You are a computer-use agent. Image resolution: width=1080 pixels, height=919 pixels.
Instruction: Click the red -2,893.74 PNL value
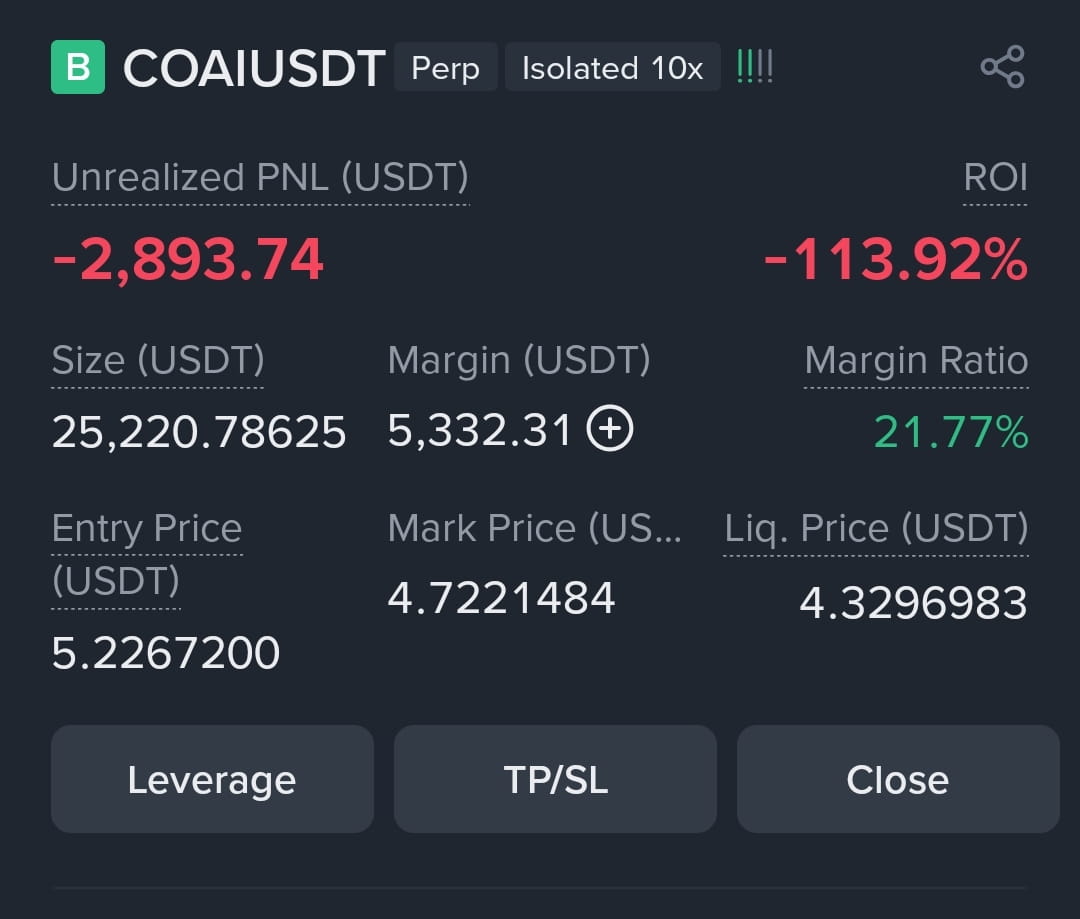188,260
